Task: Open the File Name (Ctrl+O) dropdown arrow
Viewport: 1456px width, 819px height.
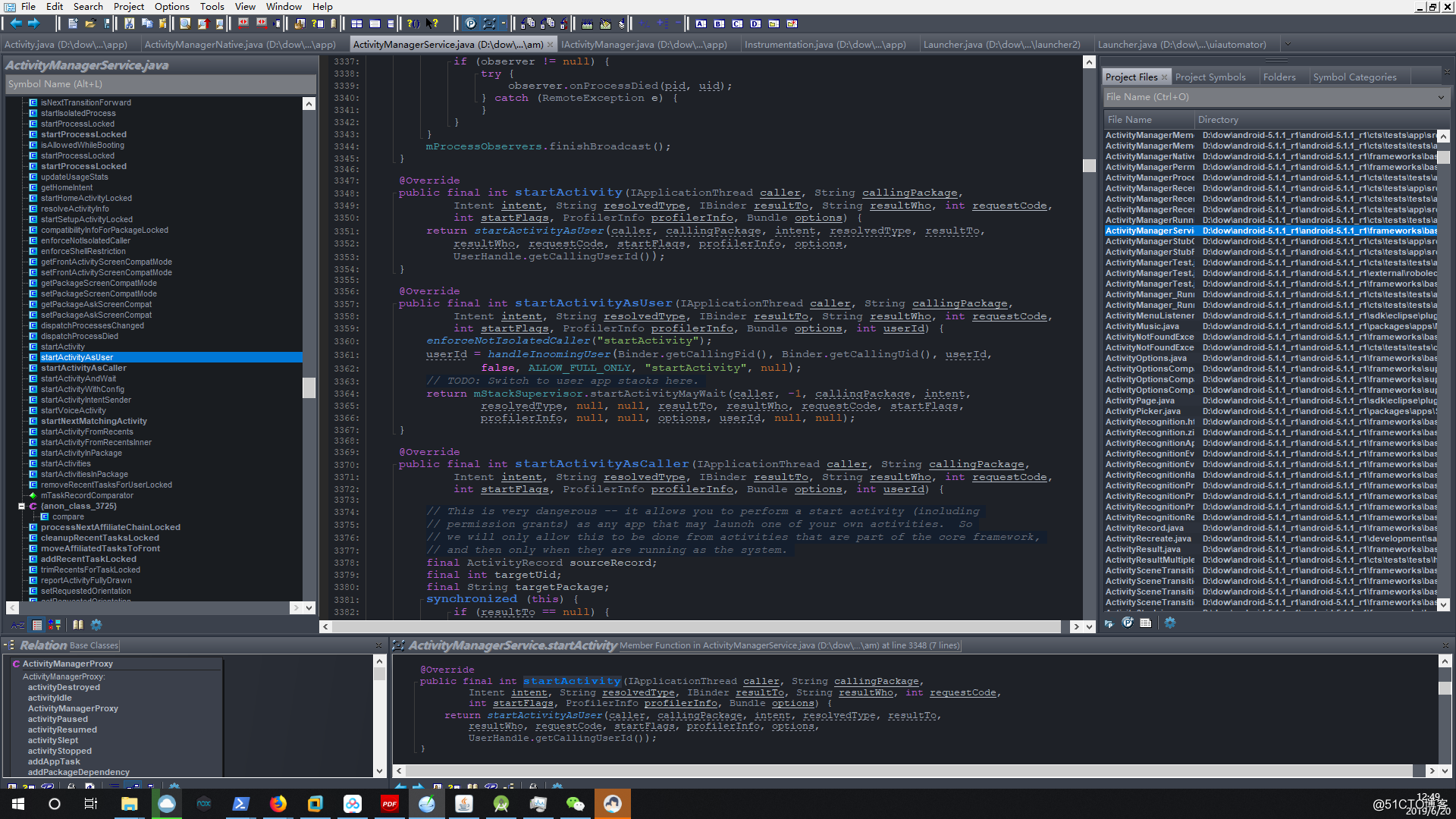Action: tap(1441, 97)
